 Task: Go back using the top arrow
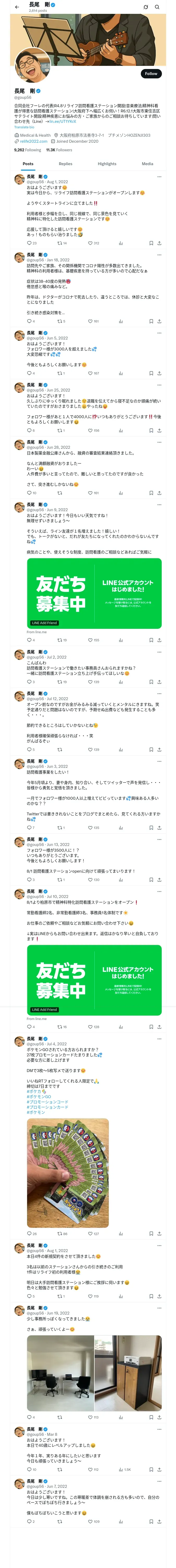17,7
